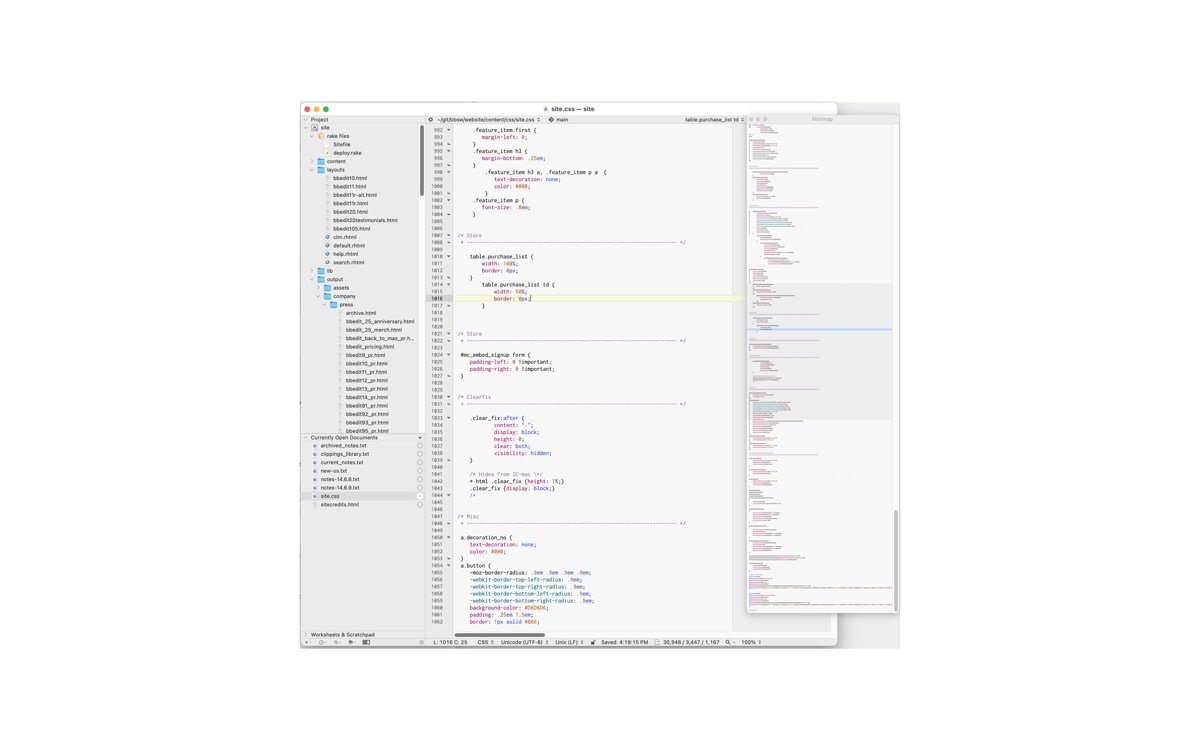Click the site project icon in the sidebar

pyautogui.click(x=315, y=128)
